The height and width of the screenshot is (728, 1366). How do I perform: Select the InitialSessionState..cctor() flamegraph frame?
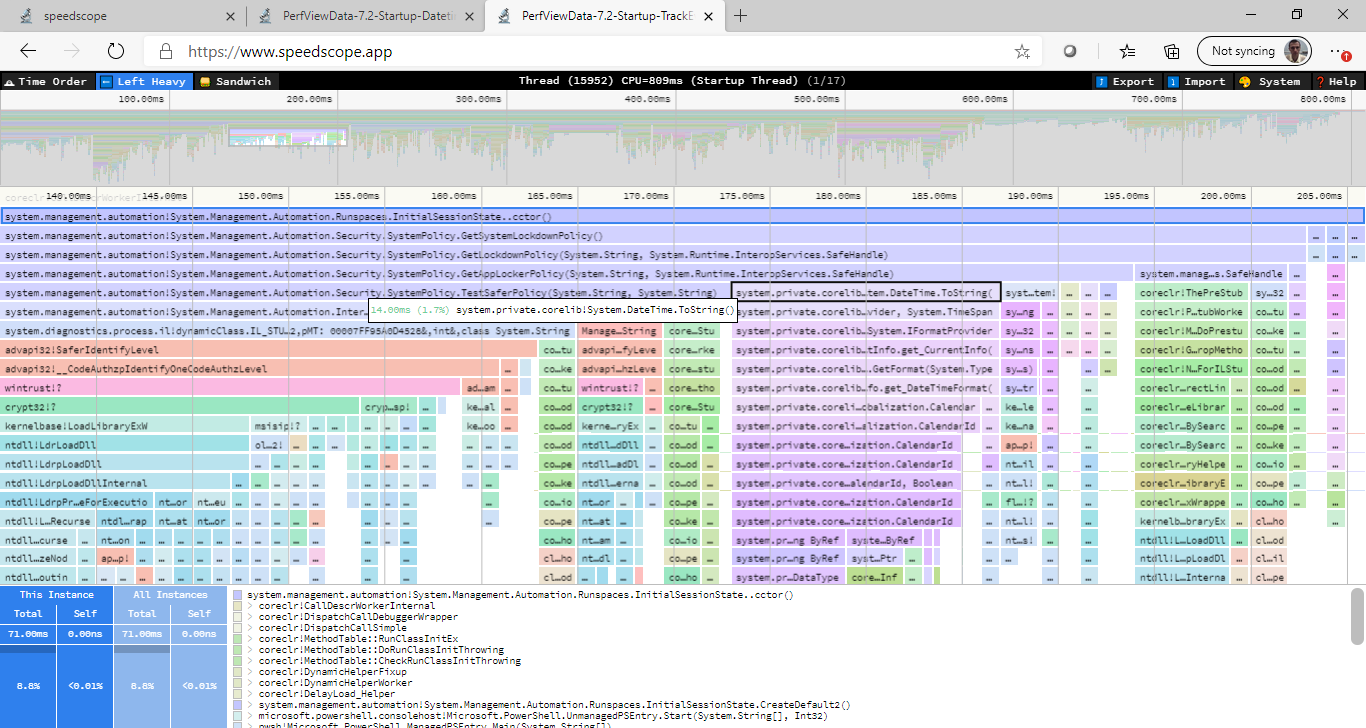[682, 216]
